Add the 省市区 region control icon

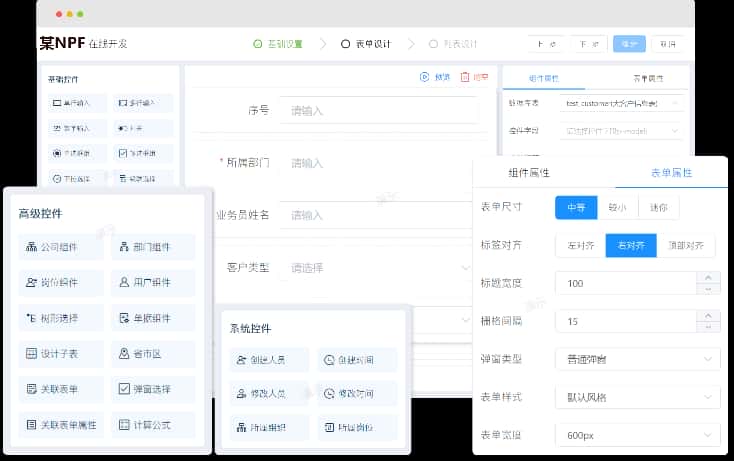coord(122,354)
